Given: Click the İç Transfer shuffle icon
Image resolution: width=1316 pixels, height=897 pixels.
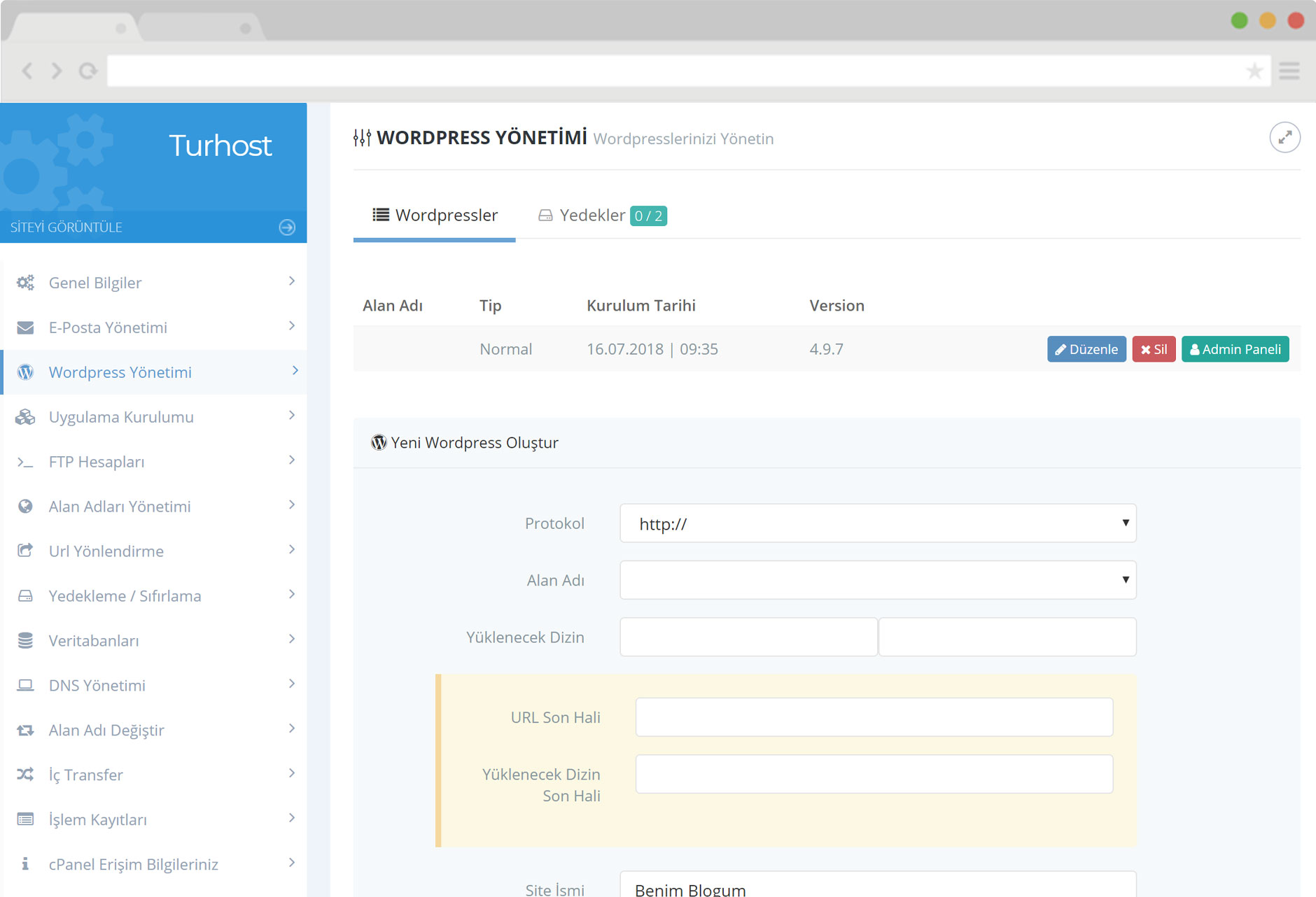Looking at the screenshot, I should tap(25, 775).
